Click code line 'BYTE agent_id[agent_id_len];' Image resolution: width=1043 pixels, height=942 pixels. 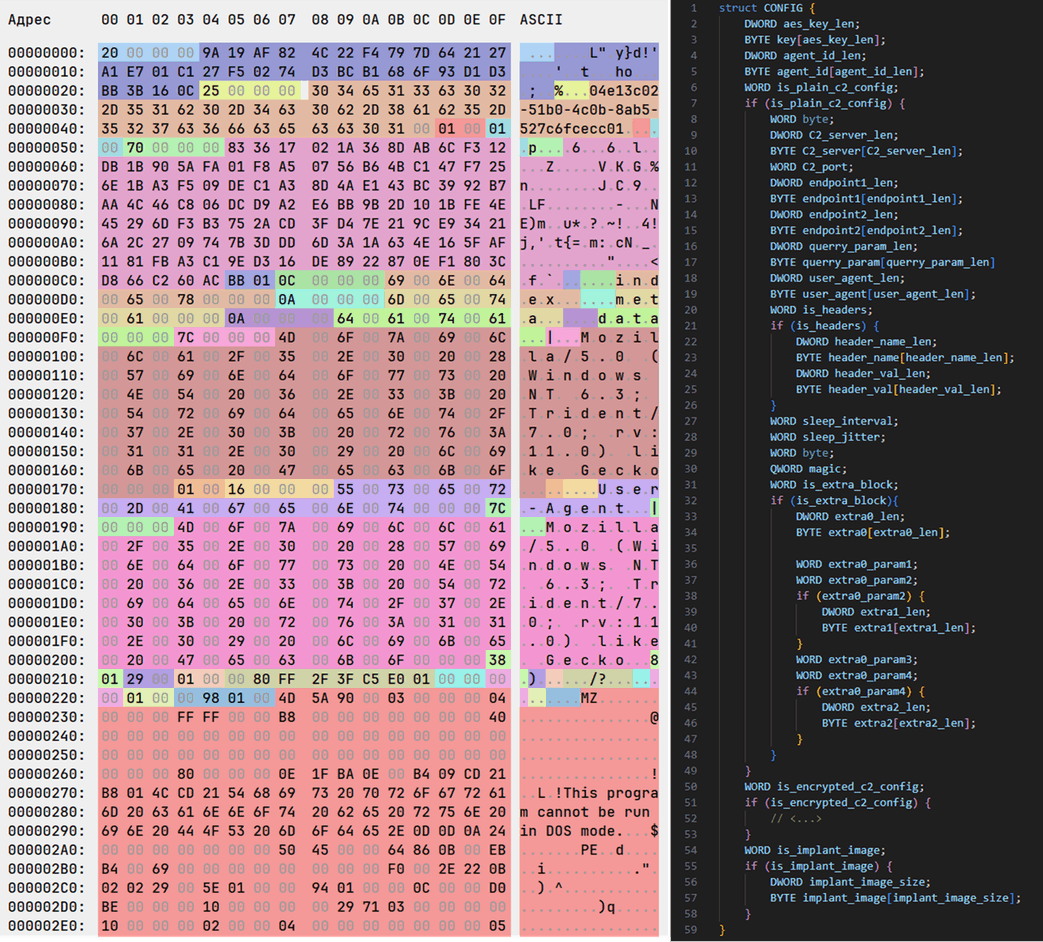click(x=833, y=71)
